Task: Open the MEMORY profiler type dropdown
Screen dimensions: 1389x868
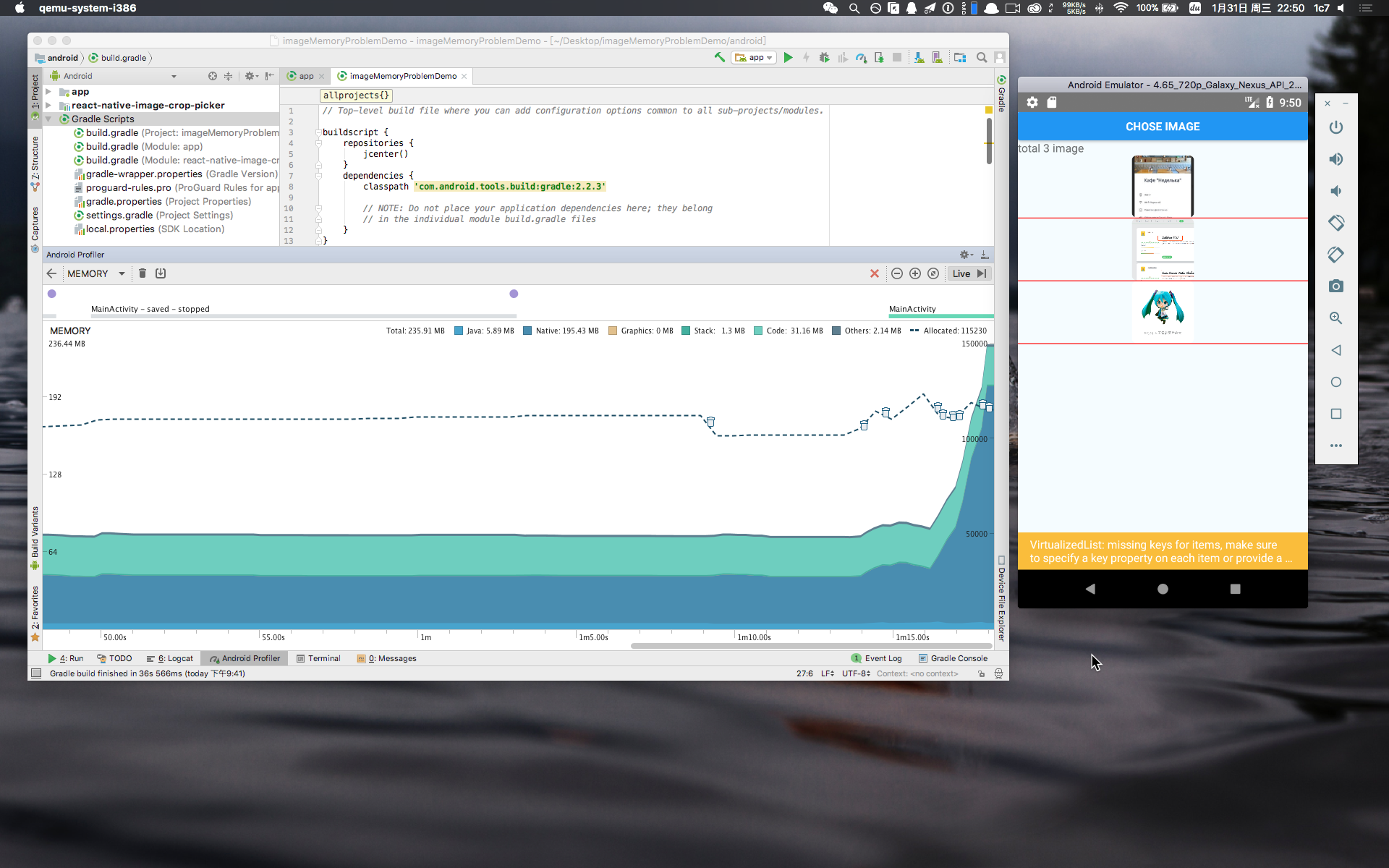Action: tap(95, 273)
